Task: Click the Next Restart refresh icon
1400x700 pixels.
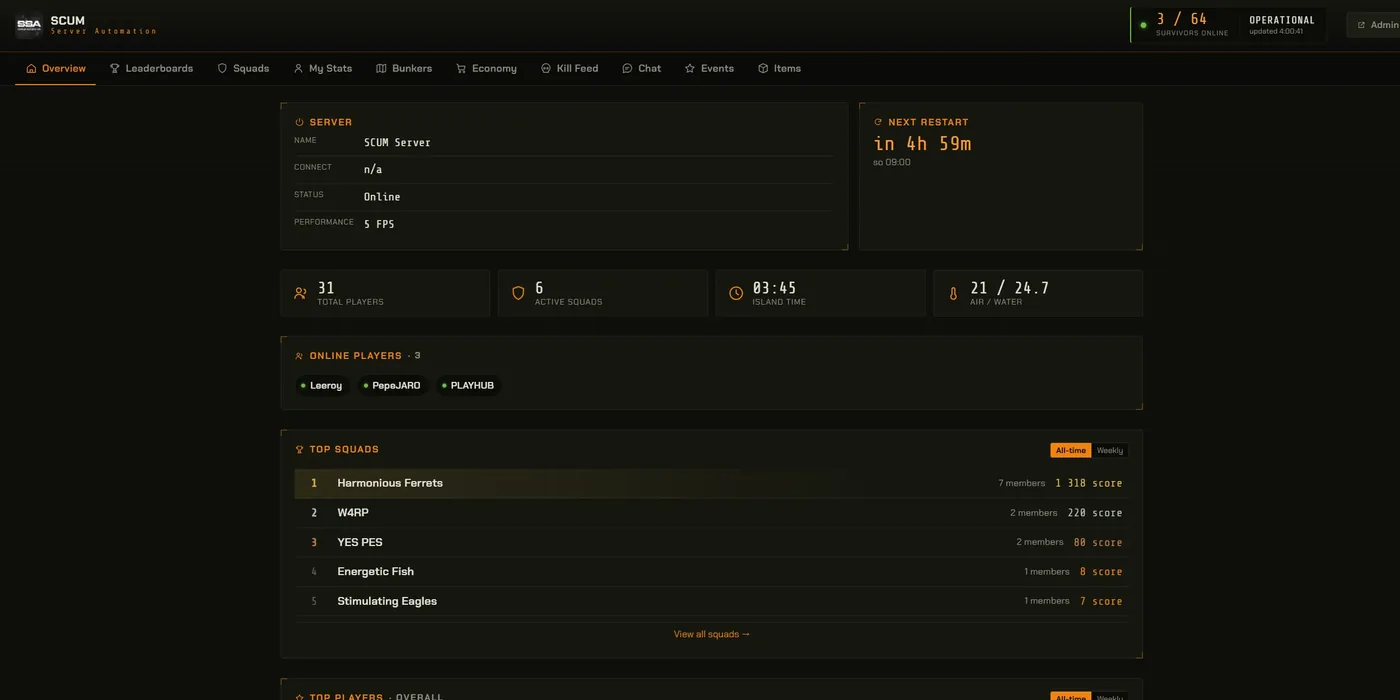Action: [878, 122]
